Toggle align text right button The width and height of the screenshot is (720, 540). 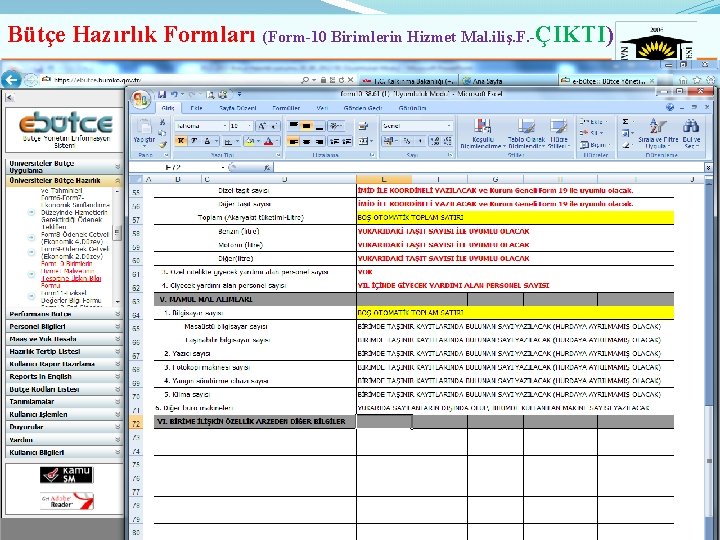319,141
